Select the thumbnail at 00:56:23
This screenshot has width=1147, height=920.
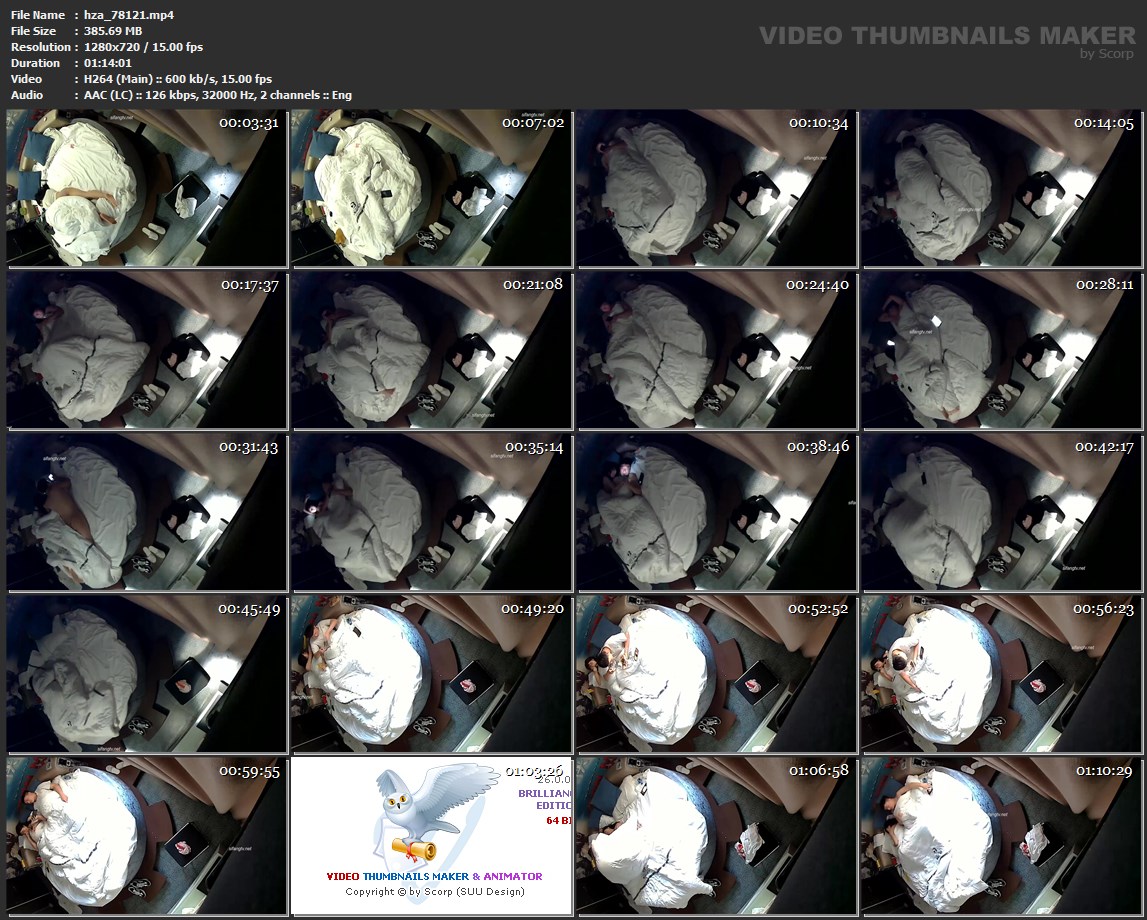click(1001, 674)
